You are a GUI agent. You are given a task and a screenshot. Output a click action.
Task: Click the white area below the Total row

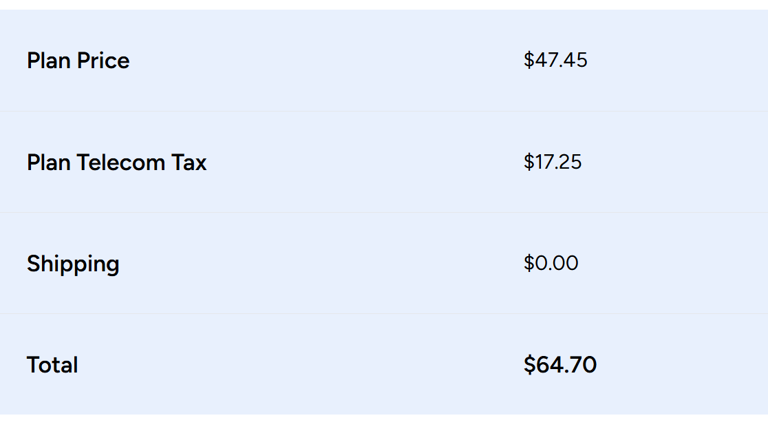[x=384, y=427]
